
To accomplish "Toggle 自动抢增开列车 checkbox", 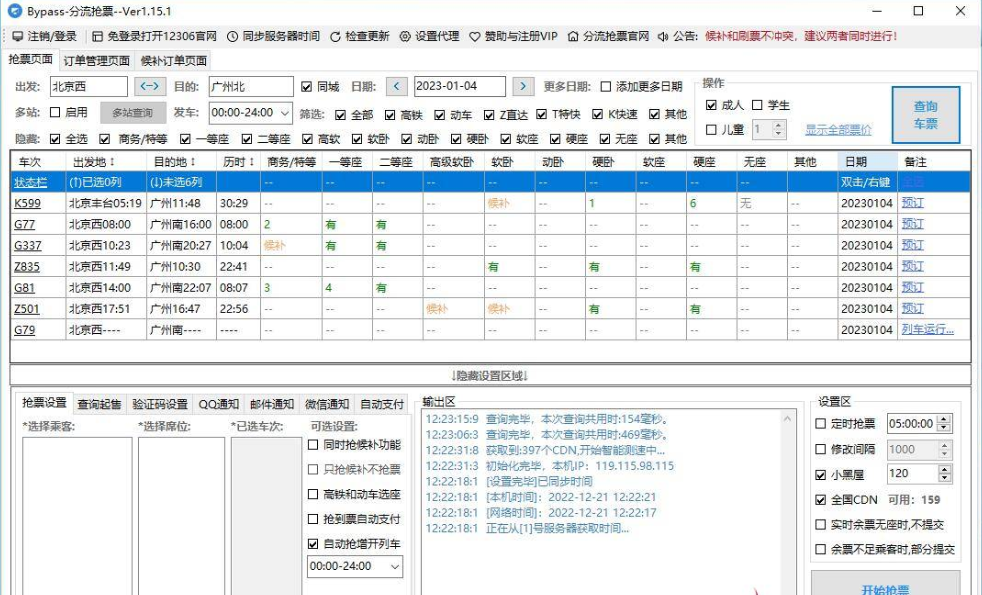I will (313, 544).
